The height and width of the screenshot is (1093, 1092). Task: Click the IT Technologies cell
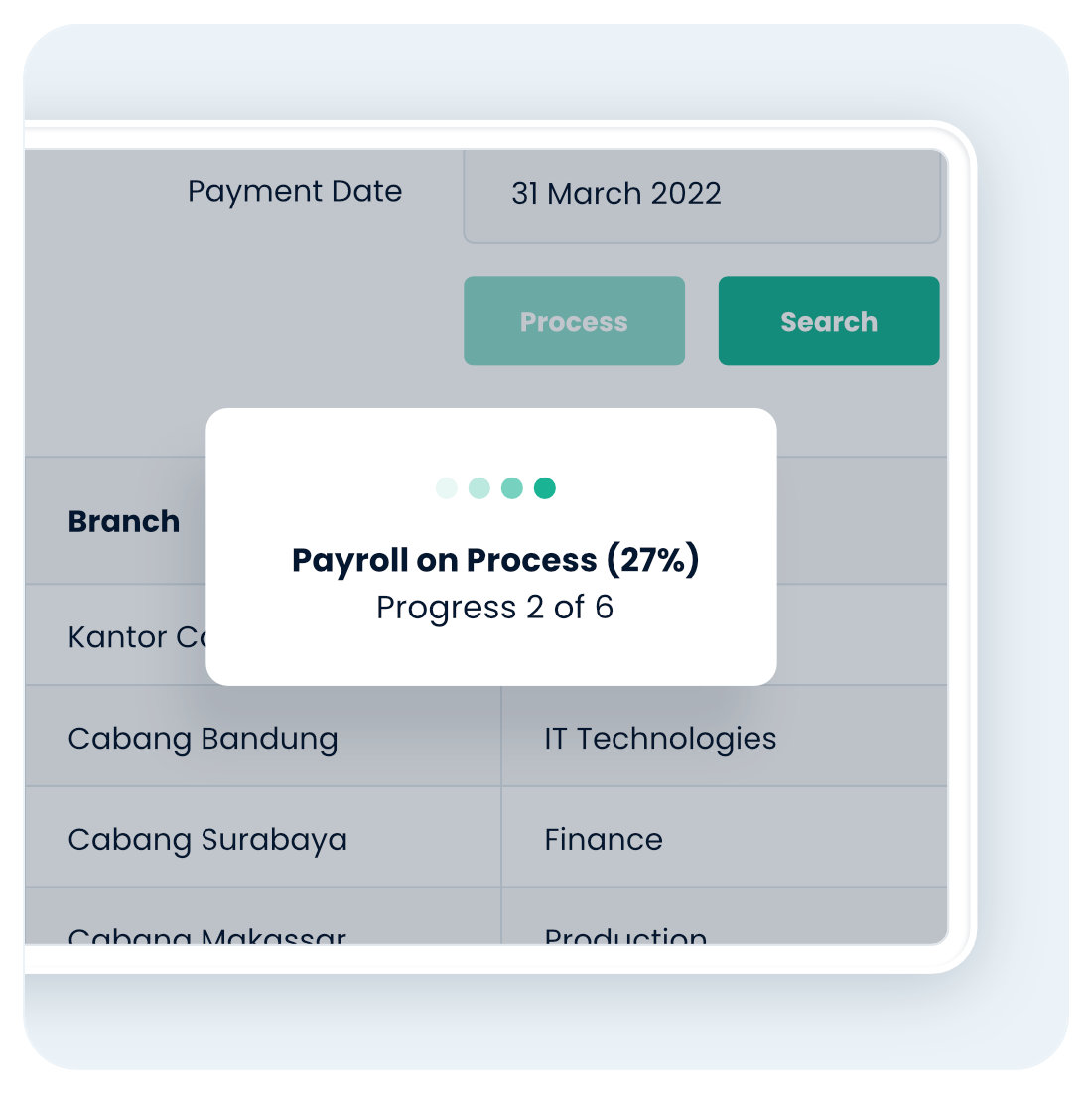660,739
